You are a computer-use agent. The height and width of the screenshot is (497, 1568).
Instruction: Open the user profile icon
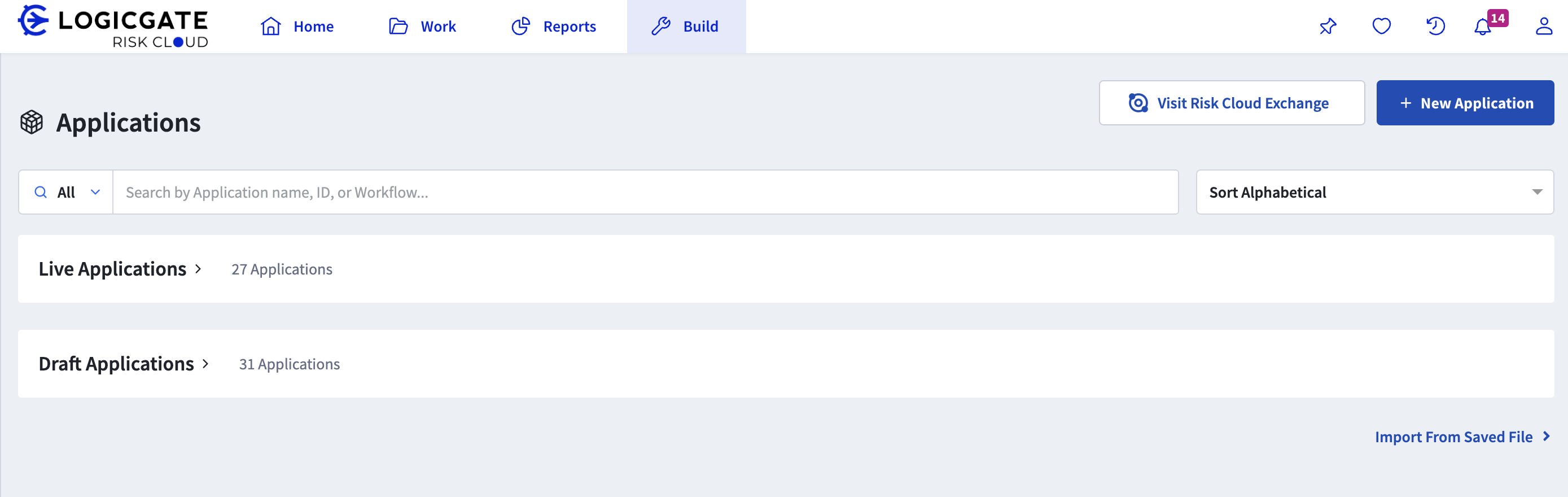(x=1544, y=26)
